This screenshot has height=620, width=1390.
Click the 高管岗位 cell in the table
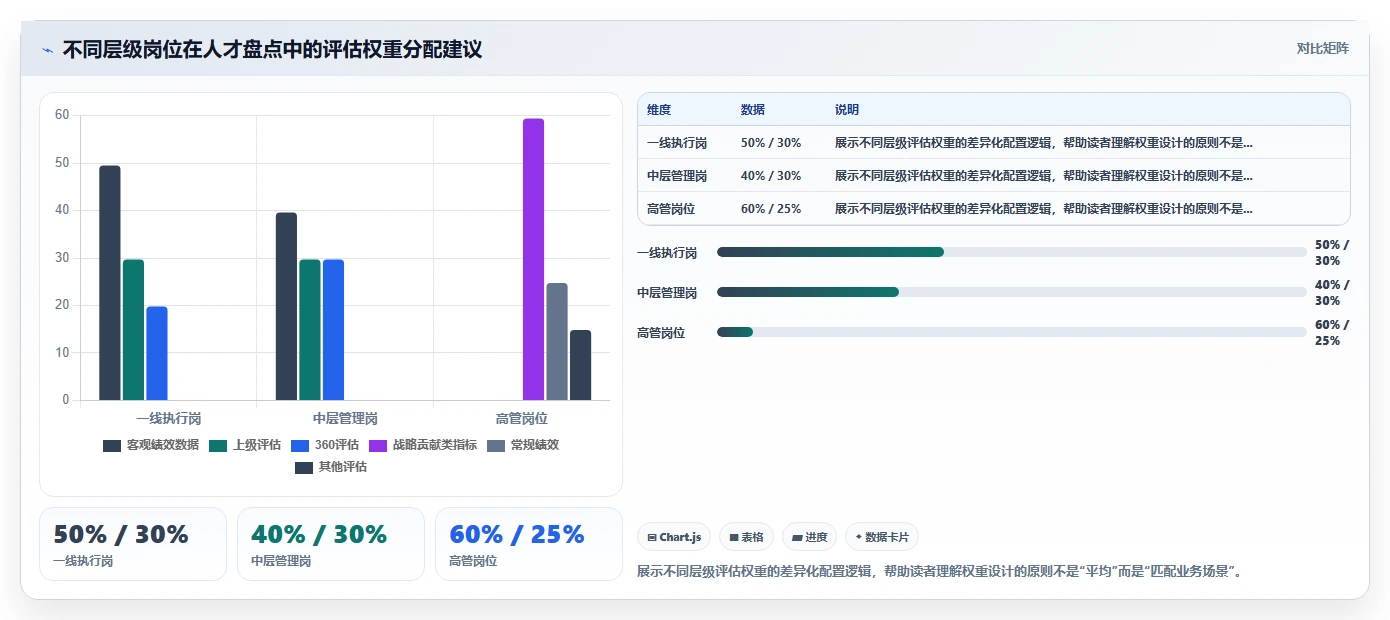tap(671, 209)
